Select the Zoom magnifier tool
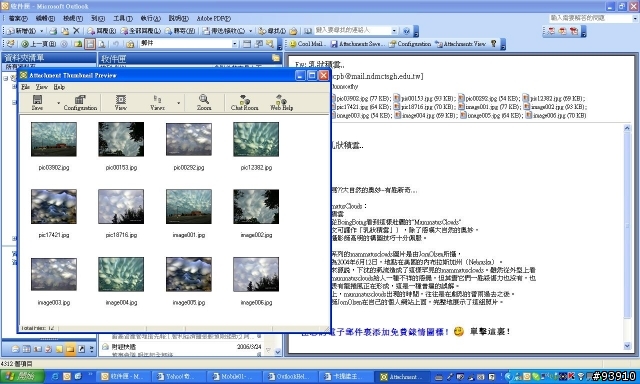This screenshot has height=384, width=640. pyautogui.click(x=204, y=102)
